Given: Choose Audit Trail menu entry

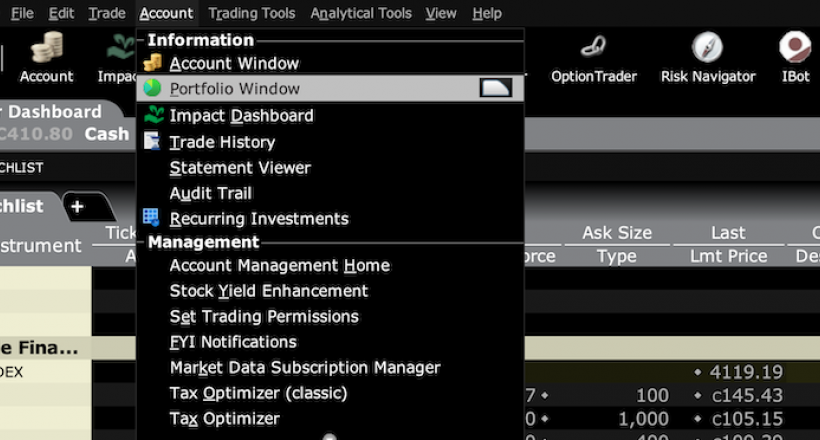Looking at the screenshot, I should [x=211, y=193].
